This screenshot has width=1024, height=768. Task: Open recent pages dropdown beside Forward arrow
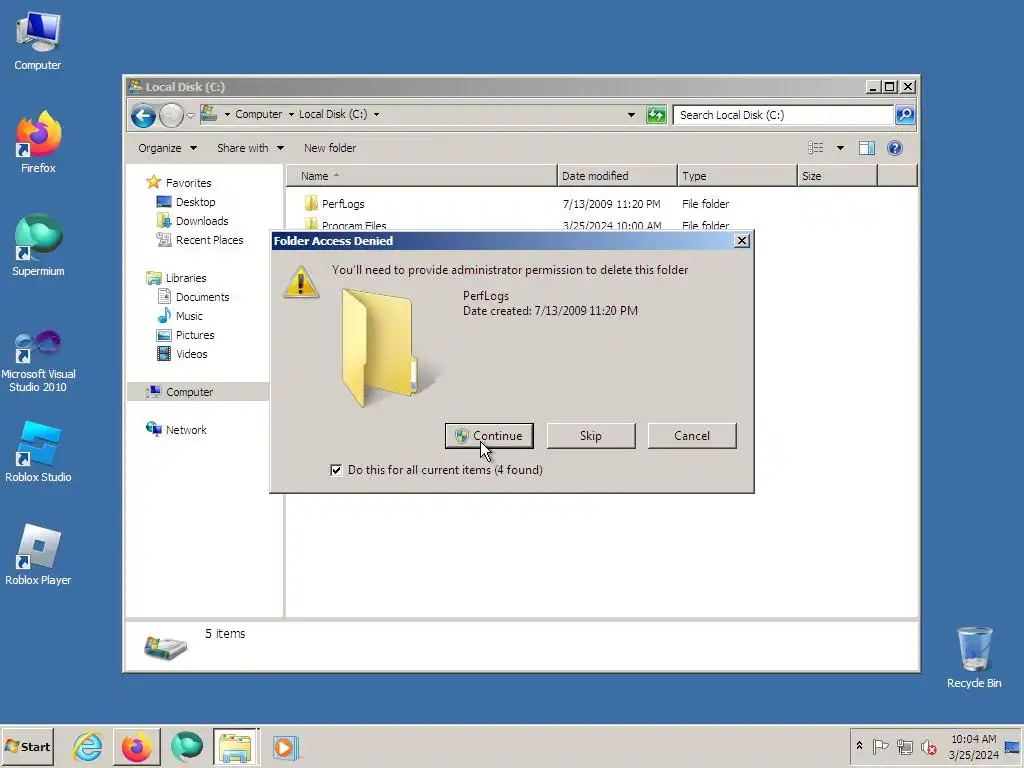click(190, 116)
